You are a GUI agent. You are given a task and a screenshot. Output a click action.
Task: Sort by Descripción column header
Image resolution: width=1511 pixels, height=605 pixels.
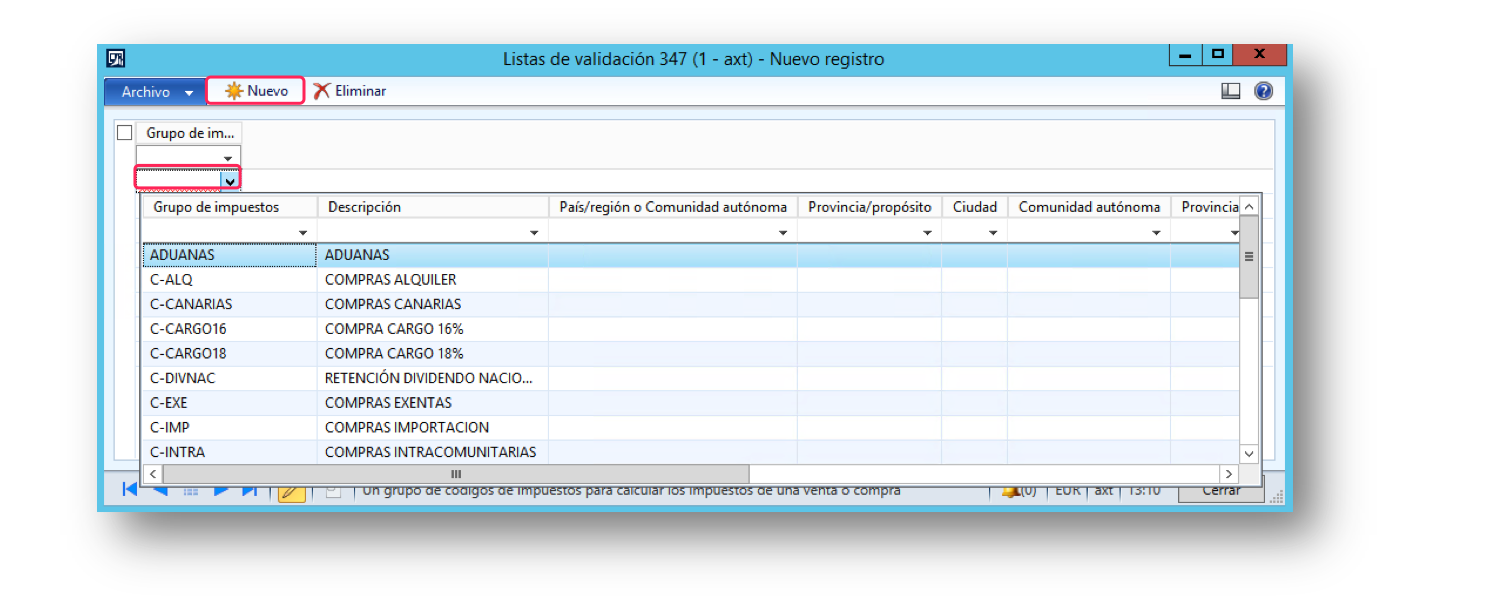(x=433, y=207)
